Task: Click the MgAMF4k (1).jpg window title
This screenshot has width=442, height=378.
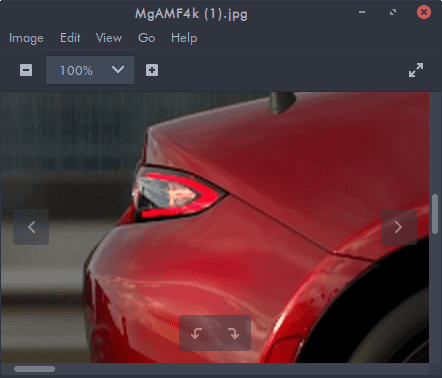Action: (x=191, y=14)
